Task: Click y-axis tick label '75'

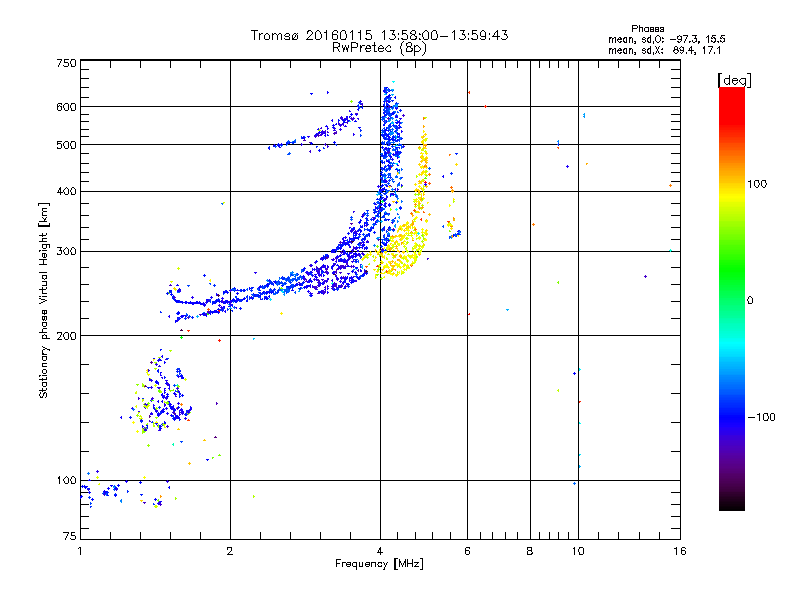Action: click(x=70, y=536)
